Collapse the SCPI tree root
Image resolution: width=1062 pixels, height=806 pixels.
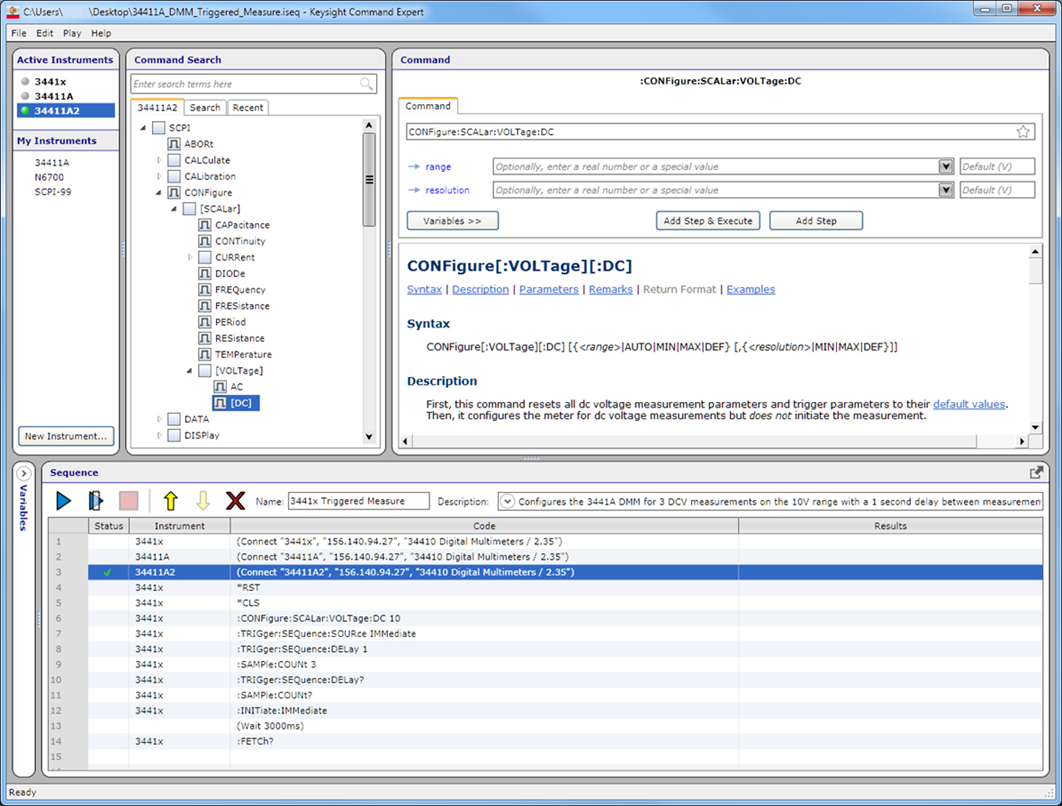(143, 128)
